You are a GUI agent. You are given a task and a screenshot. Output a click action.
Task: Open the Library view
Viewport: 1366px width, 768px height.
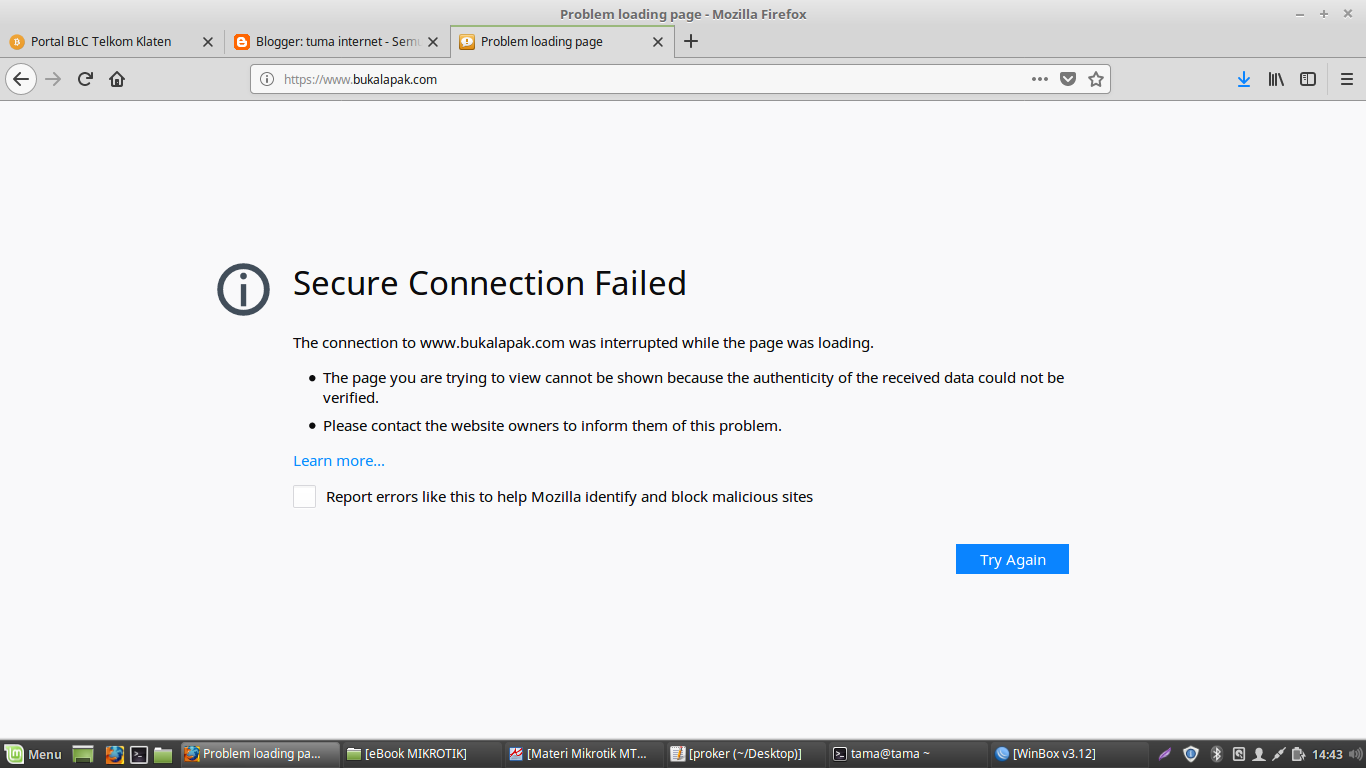point(1276,79)
